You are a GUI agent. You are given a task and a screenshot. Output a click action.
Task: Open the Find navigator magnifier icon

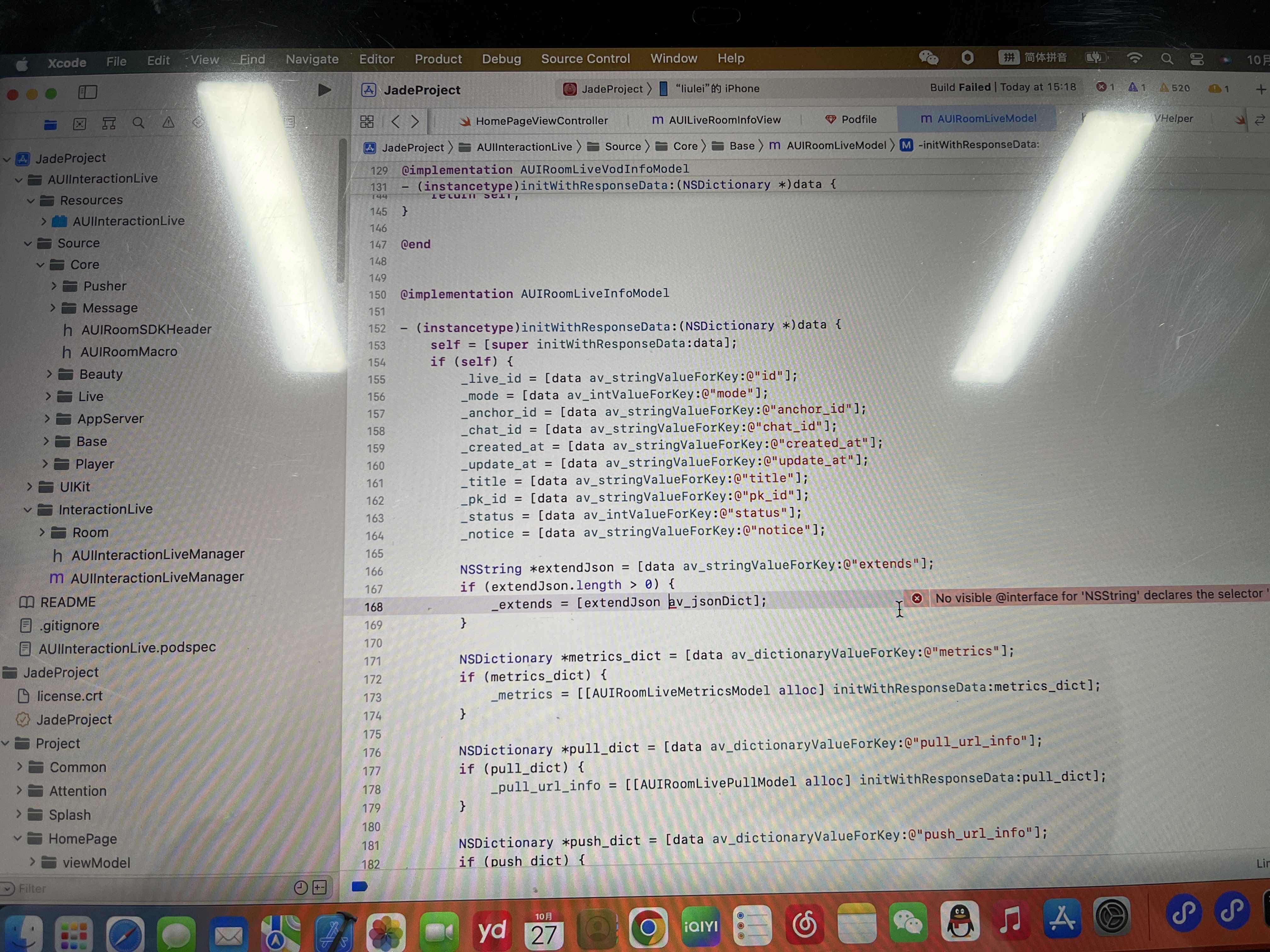[x=138, y=123]
